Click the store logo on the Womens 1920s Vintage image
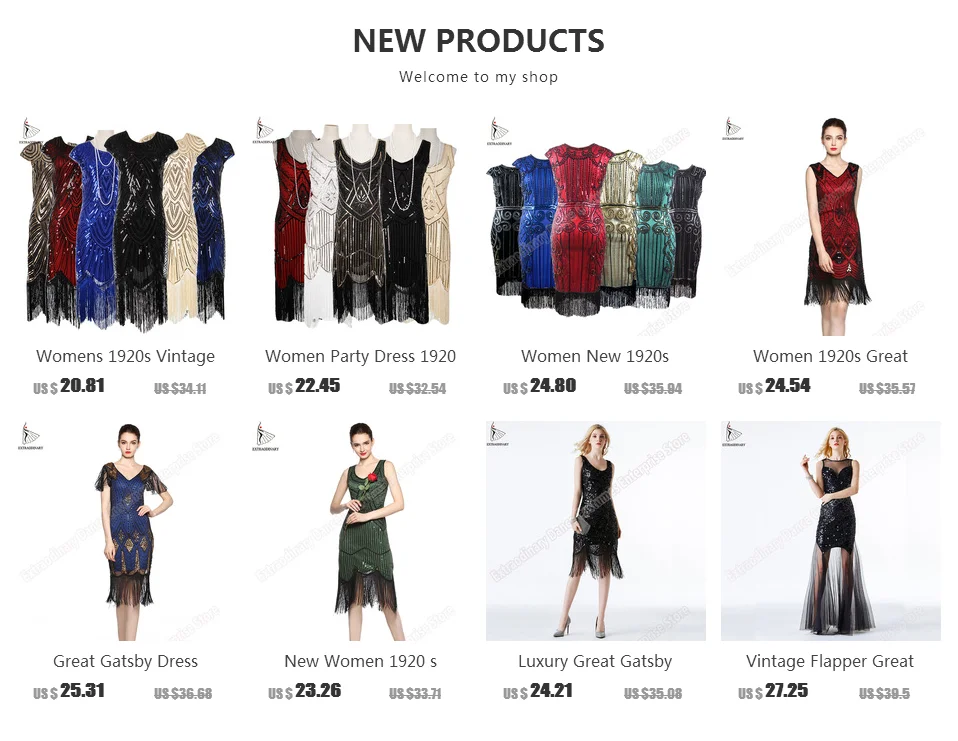The width and height of the screenshot is (958, 741). [30, 131]
